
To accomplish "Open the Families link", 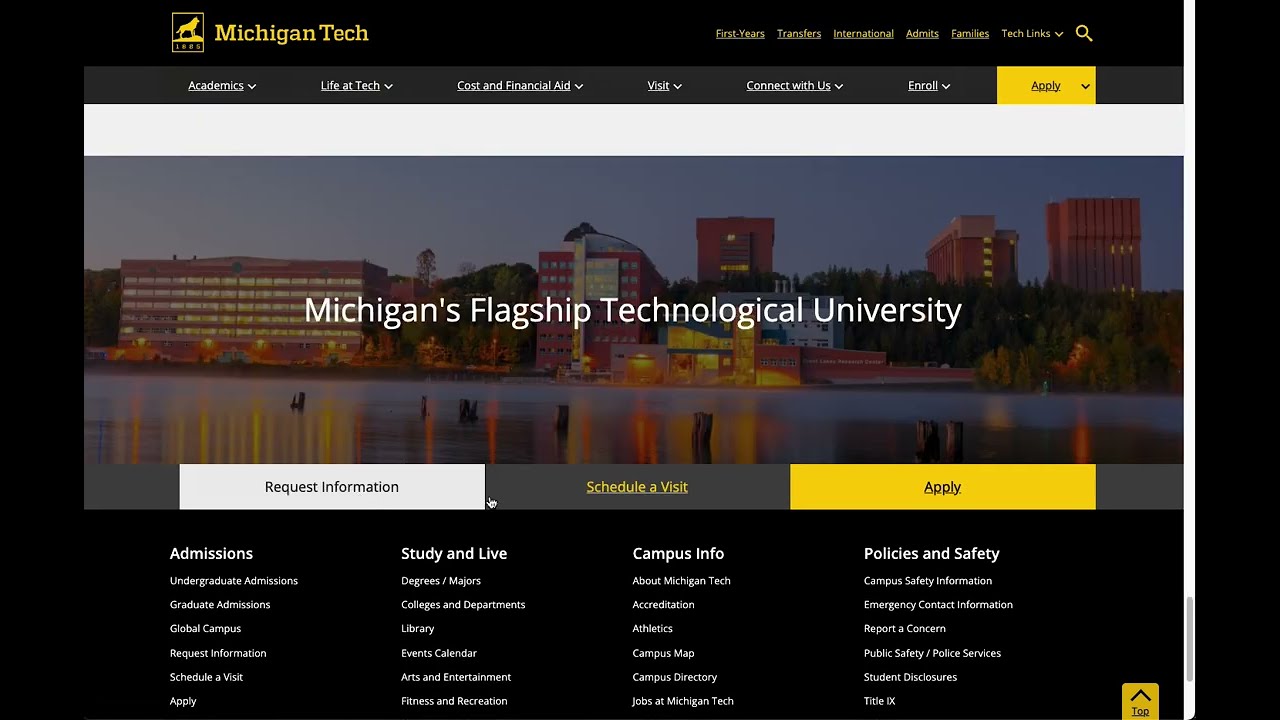I will coord(970,34).
